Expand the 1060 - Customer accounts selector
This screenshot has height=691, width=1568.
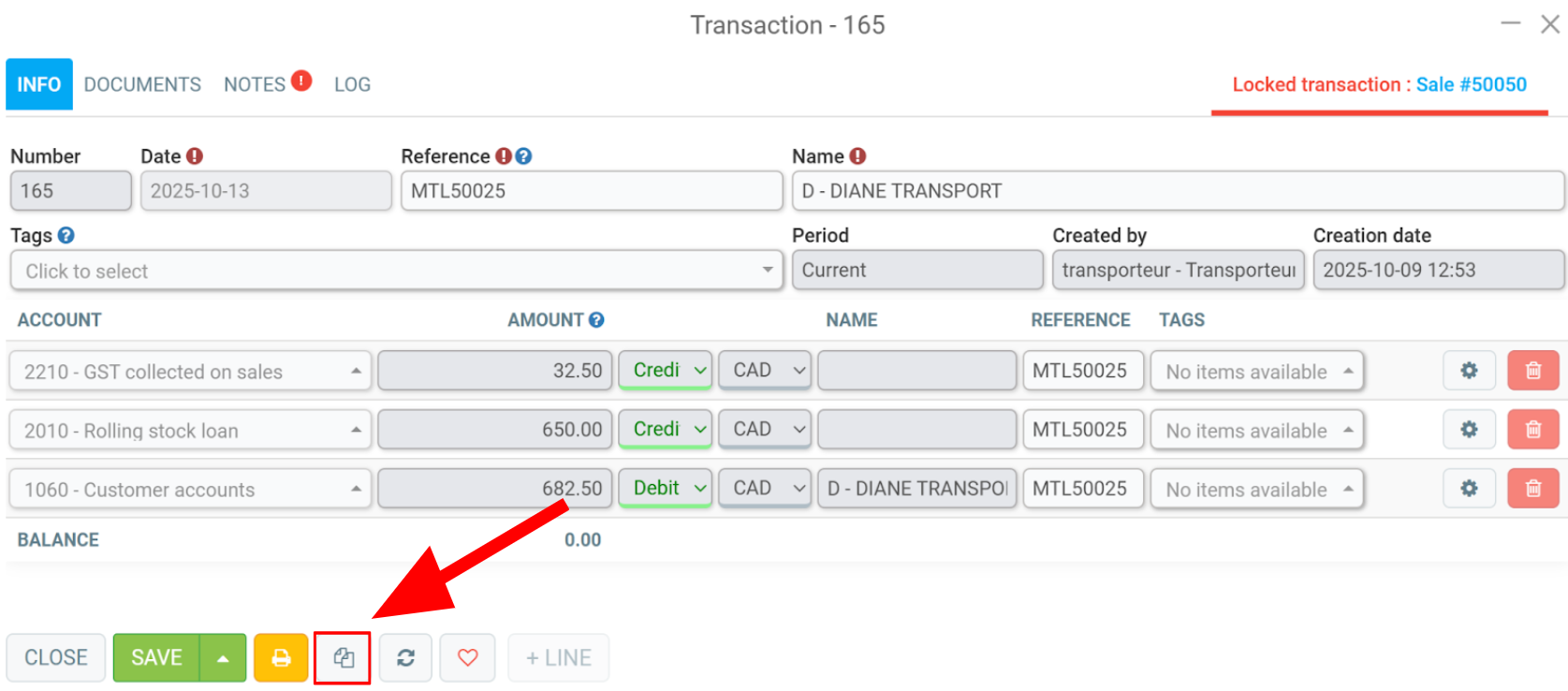(x=190, y=489)
